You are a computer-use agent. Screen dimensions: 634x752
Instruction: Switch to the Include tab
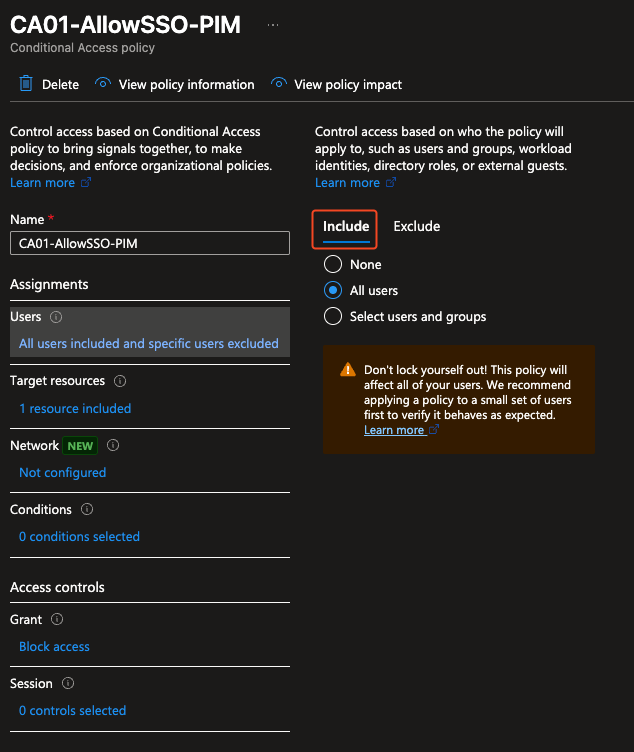(346, 226)
